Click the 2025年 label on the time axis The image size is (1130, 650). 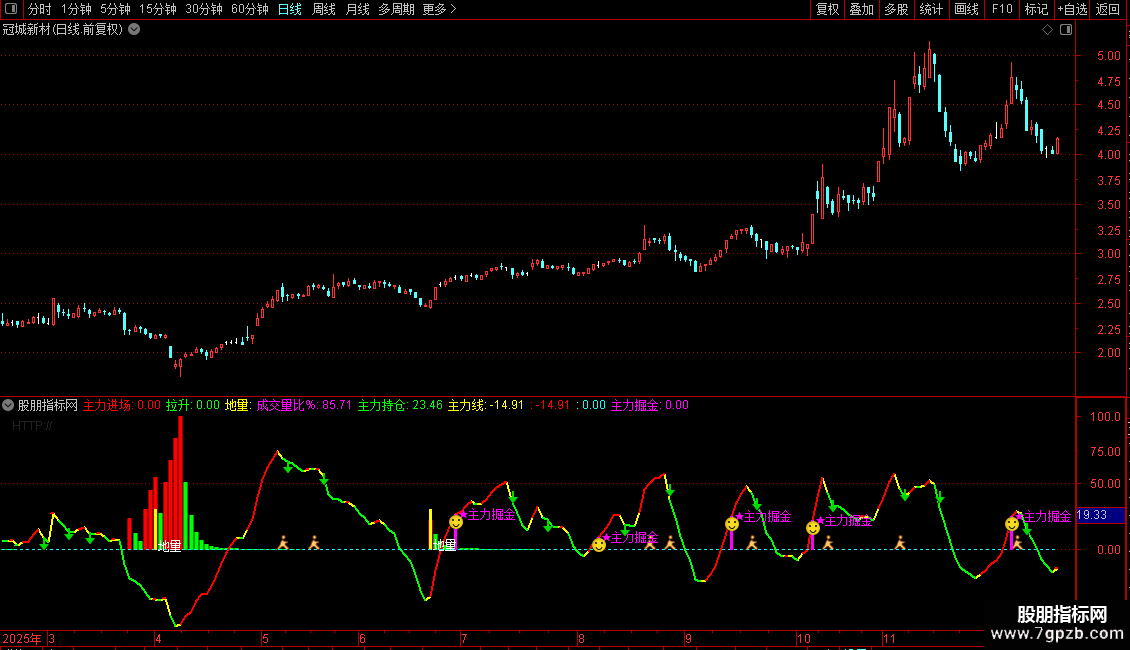[22, 638]
